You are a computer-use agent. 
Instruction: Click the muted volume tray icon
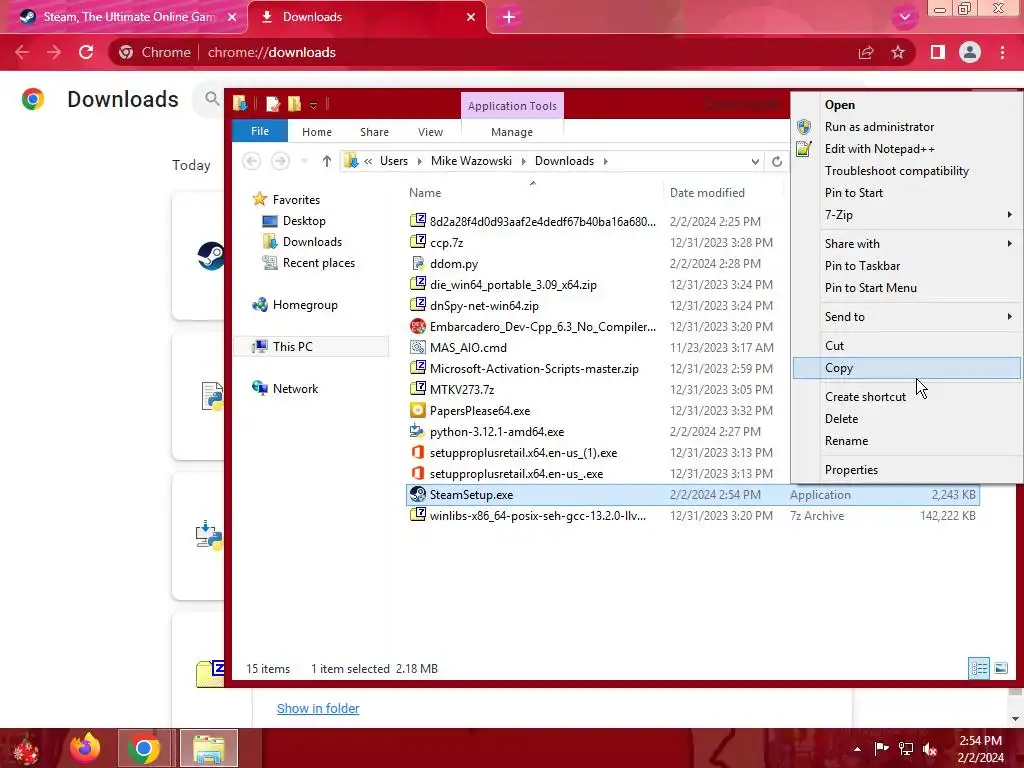pos(931,749)
